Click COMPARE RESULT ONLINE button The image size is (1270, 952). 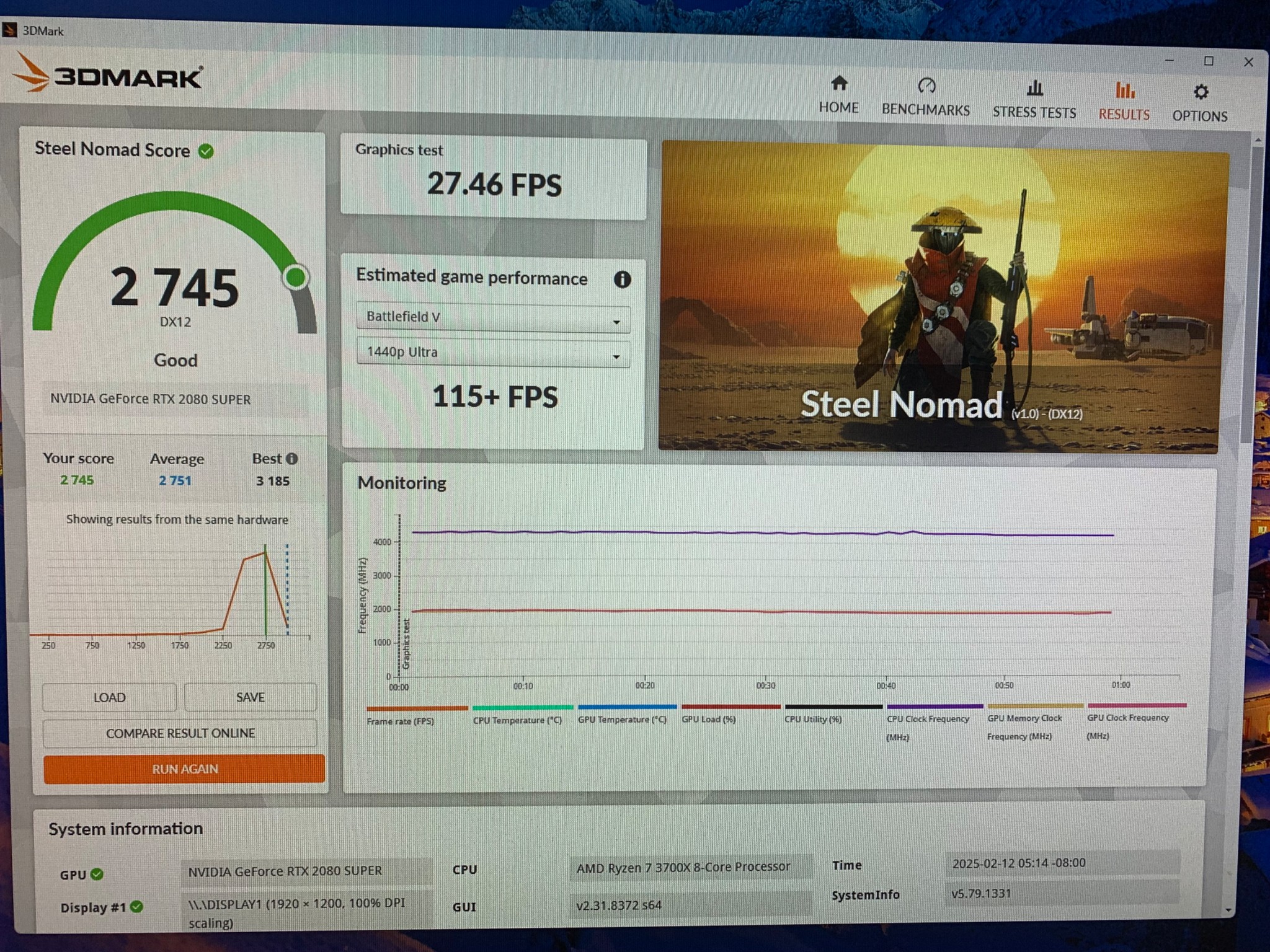click(x=180, y=733)
